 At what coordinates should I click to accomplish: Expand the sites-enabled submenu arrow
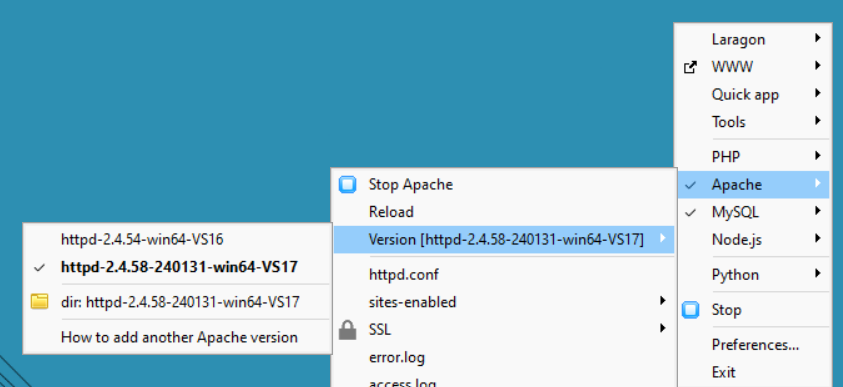pos(663,300)
